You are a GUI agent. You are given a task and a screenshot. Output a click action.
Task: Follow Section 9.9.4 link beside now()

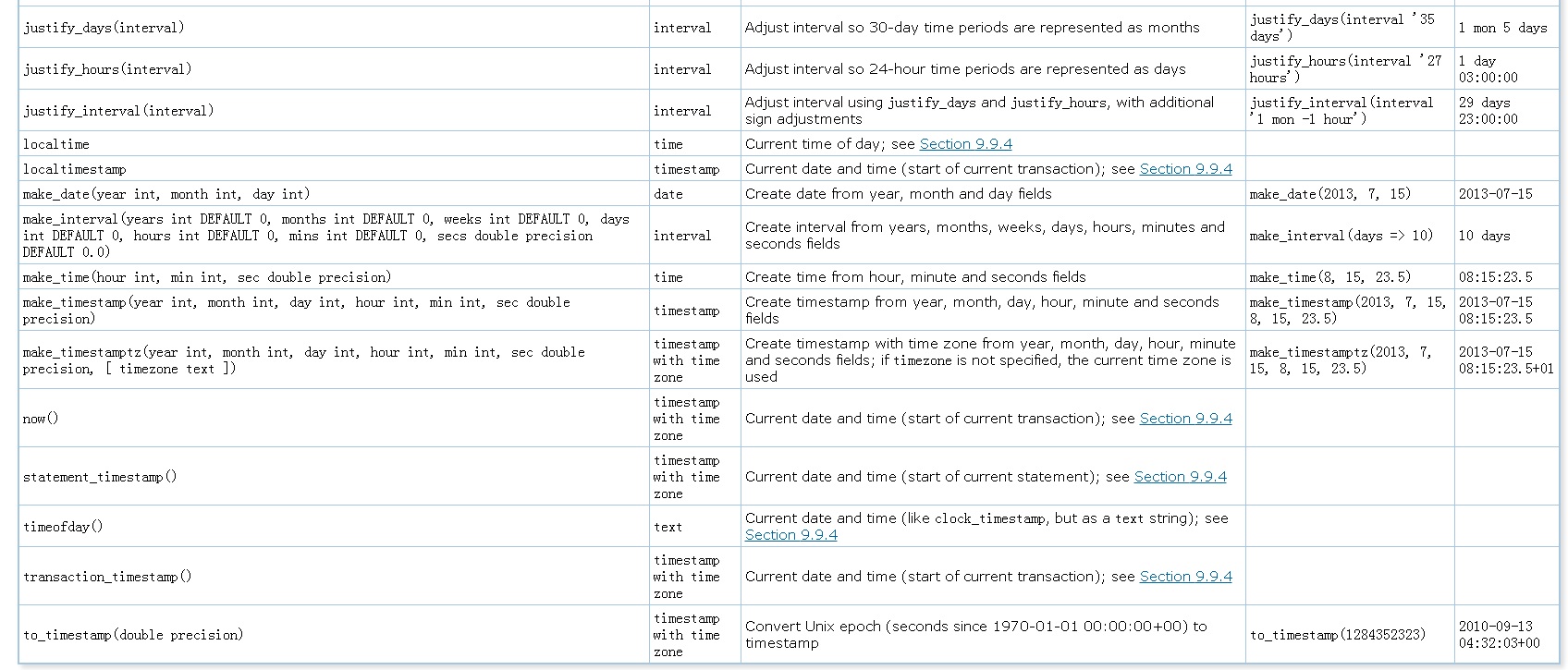pos(1185,419)
